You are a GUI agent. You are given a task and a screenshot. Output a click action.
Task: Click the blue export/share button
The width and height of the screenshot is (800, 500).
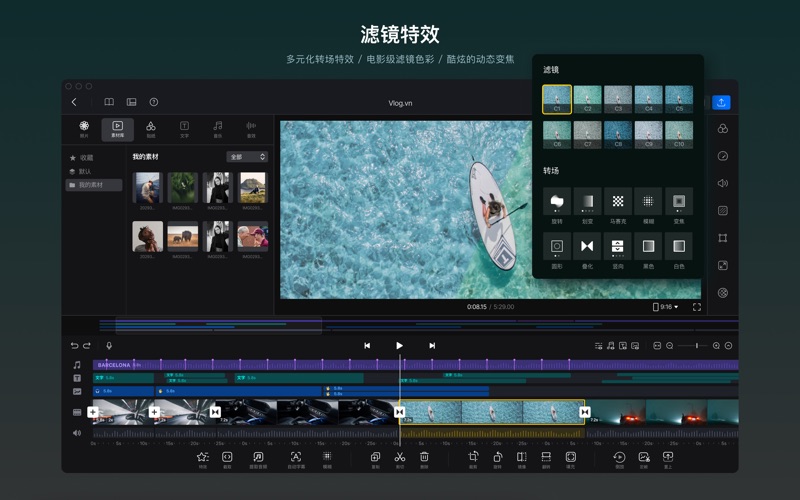pos(721,102)
